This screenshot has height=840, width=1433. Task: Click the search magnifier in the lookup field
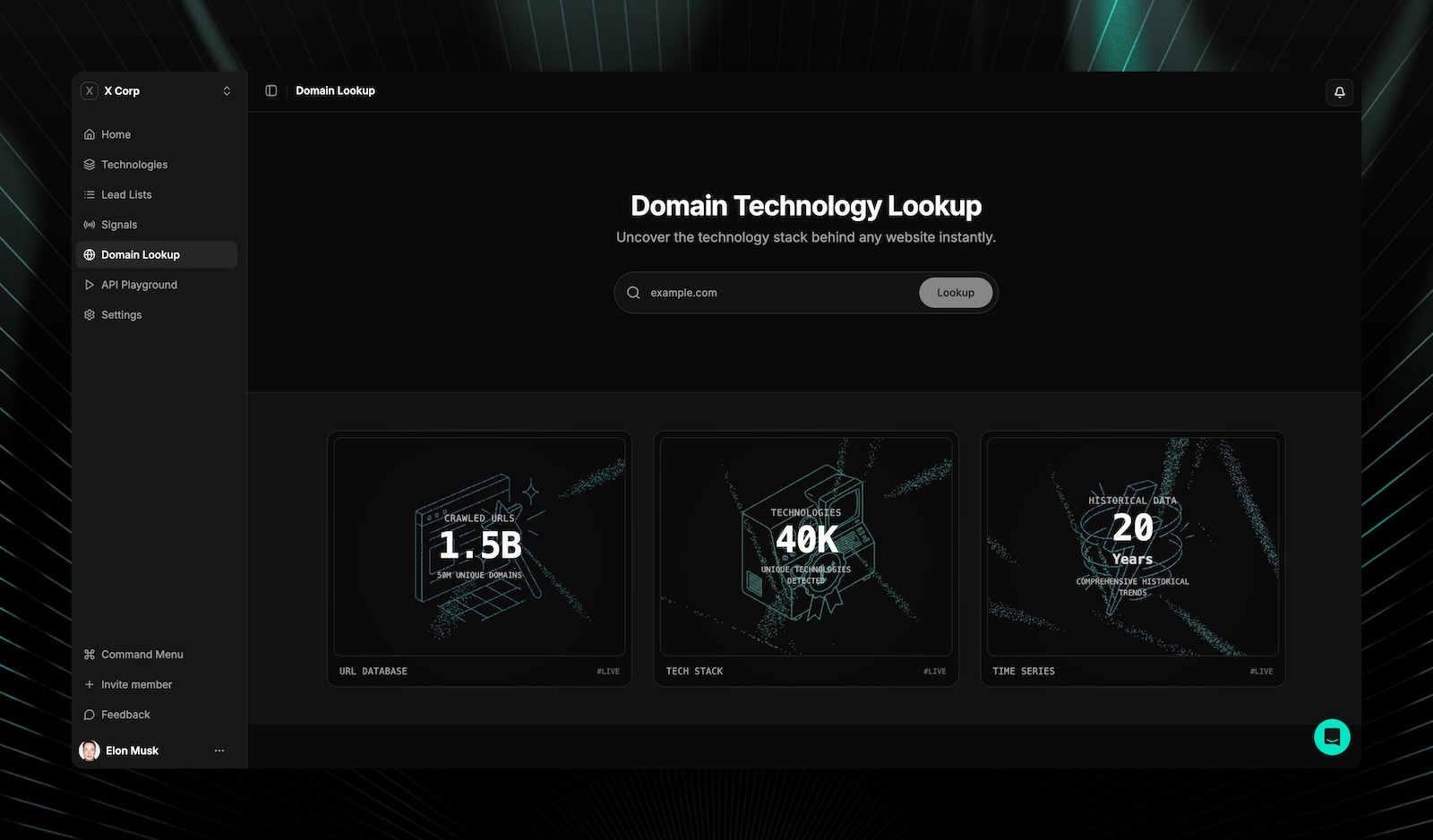point(633,292)
